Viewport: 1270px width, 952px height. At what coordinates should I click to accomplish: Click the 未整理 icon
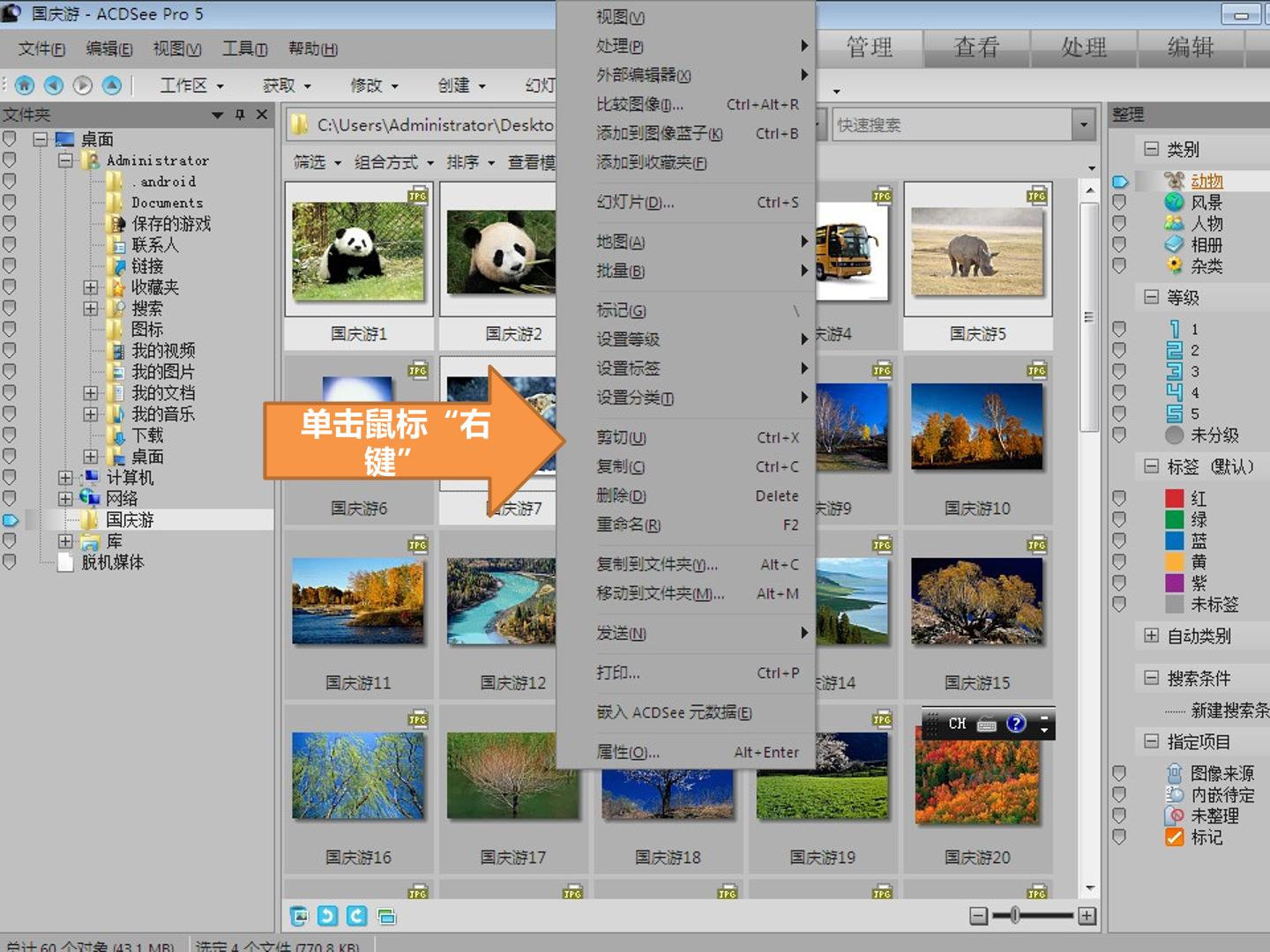(1174, 815)
